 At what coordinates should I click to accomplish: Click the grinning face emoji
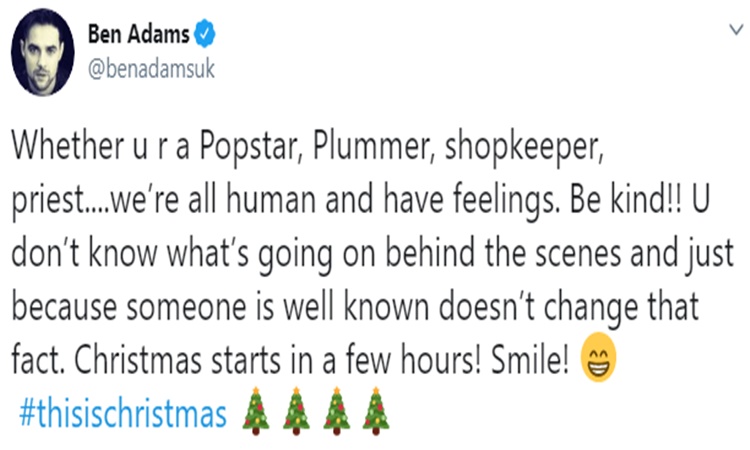click(599, 368)
